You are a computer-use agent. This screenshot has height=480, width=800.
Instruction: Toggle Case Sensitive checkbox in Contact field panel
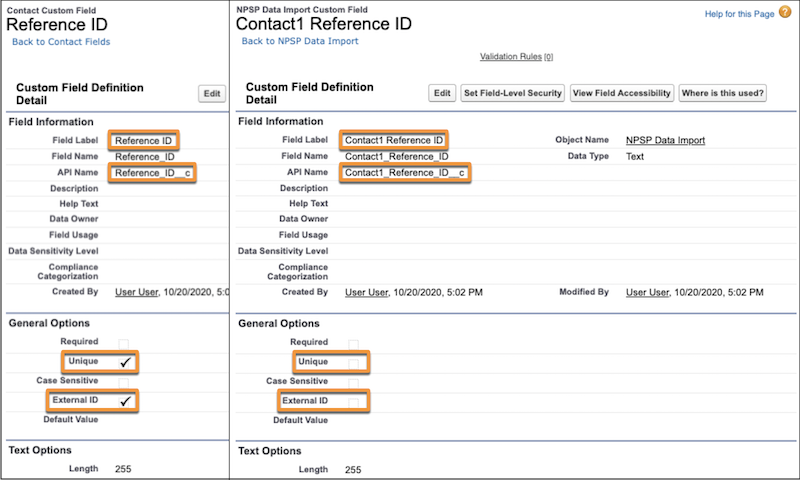click(123, 382)
